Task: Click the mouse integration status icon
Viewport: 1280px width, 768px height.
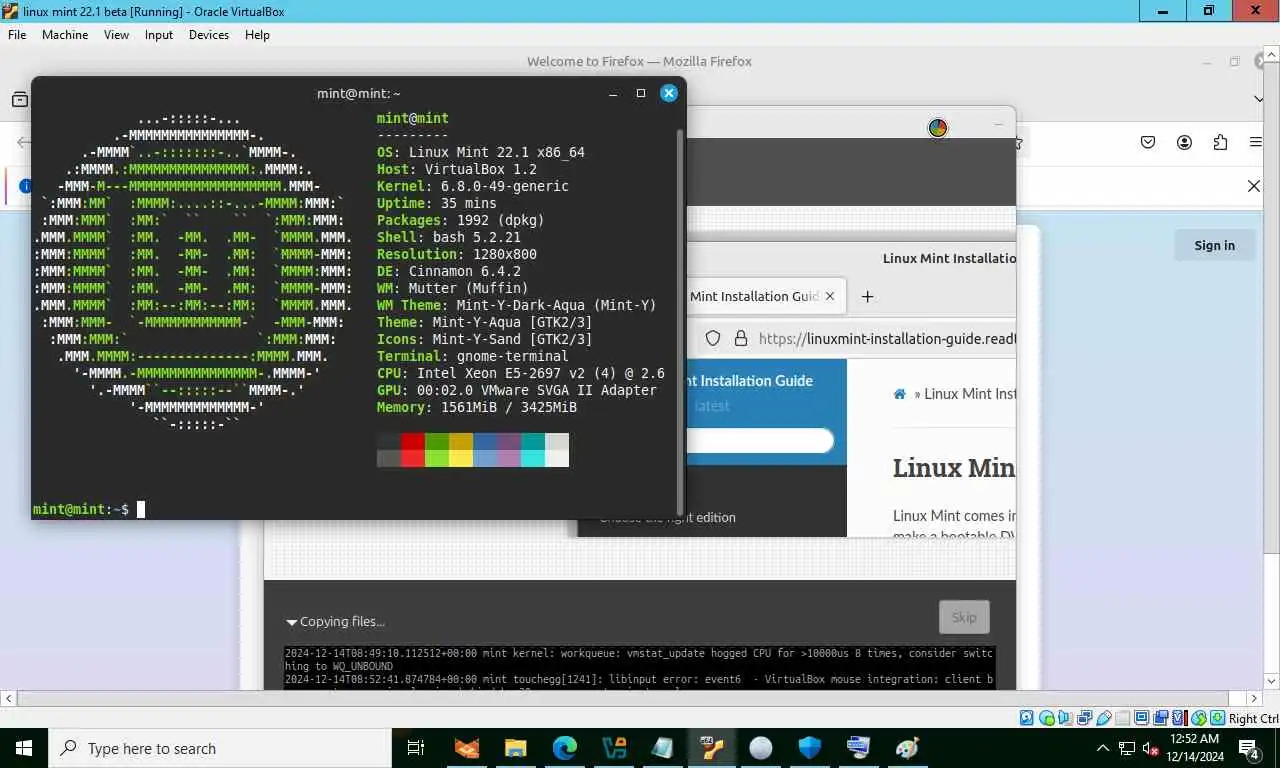Action: pyautogui.click(x=1199, y=718)
